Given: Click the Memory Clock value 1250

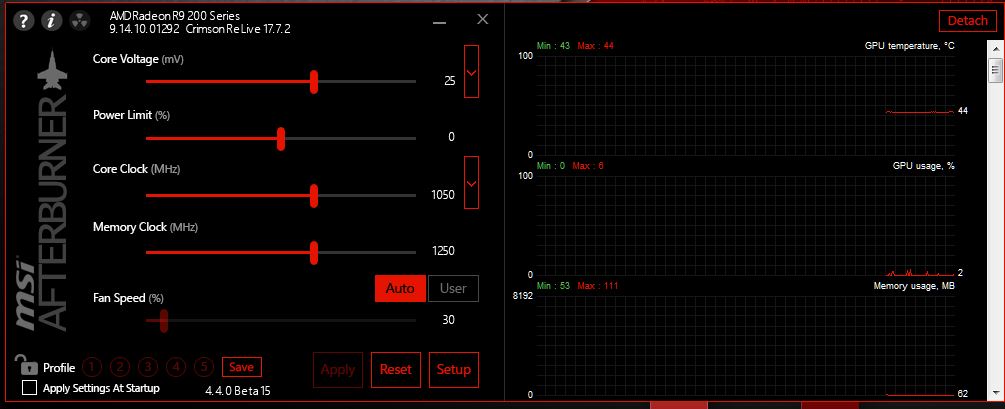Looking at the screenshot, I should click(x=443, y=251).
